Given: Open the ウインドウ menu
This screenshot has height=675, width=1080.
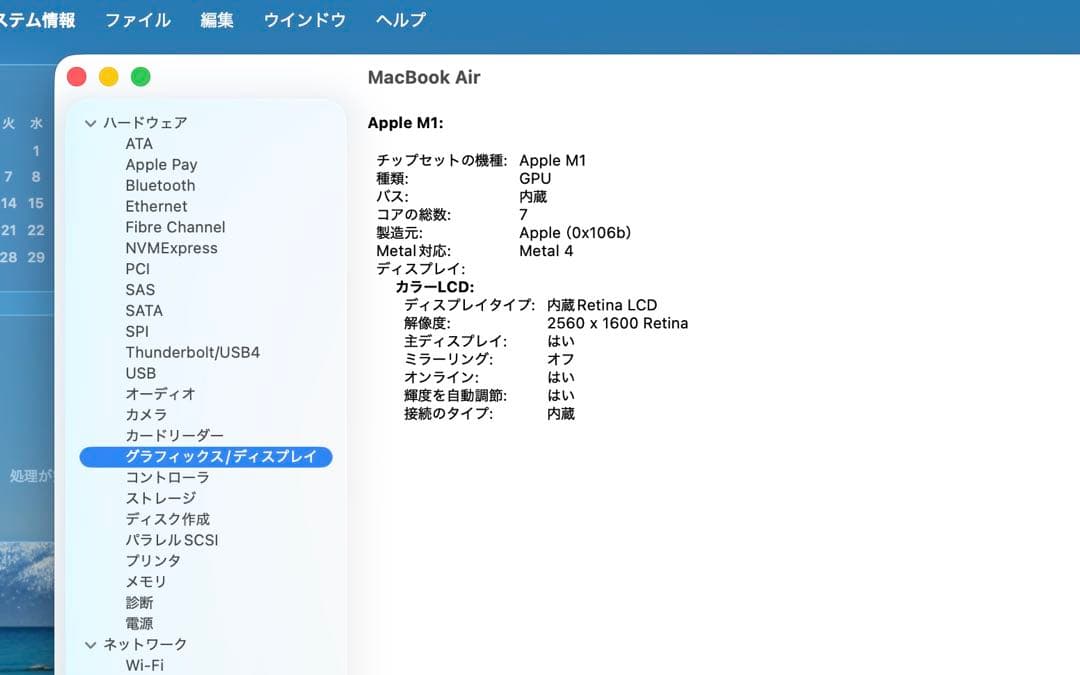Looking at the screenshot, I should (x=303, y=19).
